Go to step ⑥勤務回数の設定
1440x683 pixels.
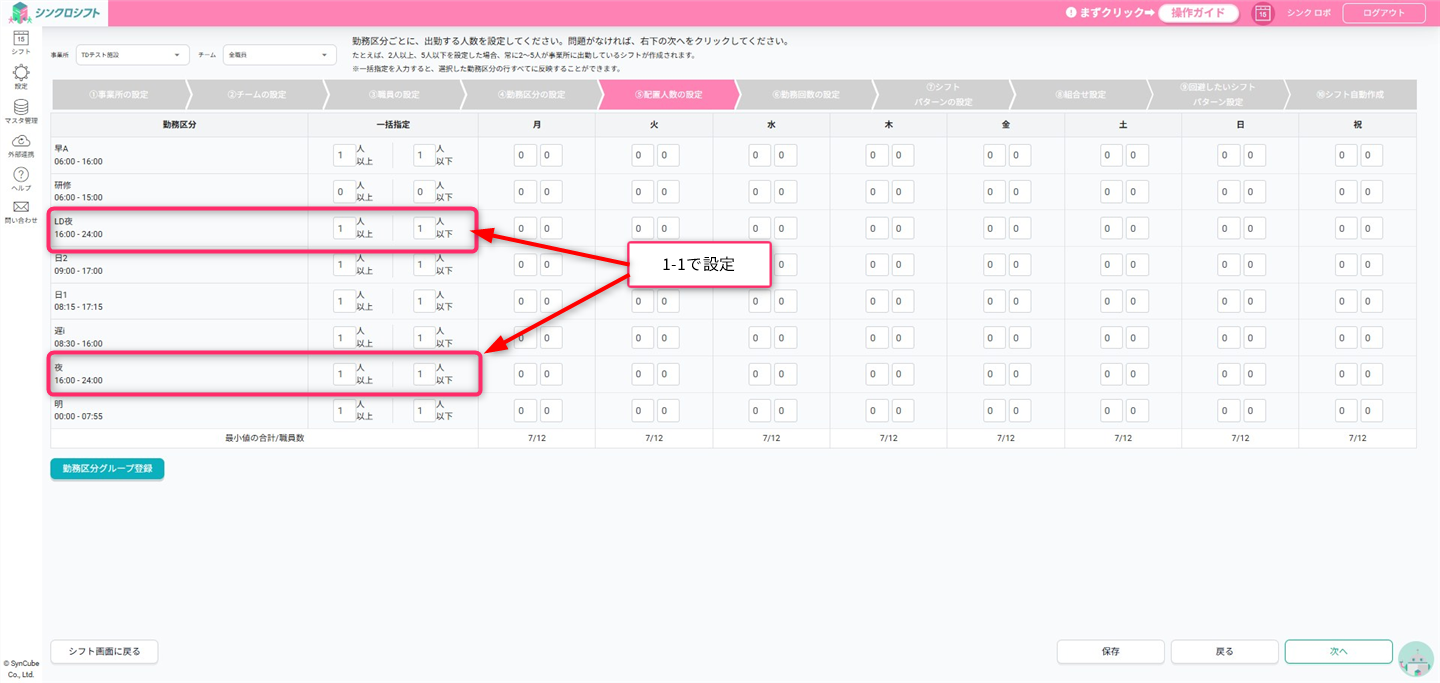(x=805, y=95)
